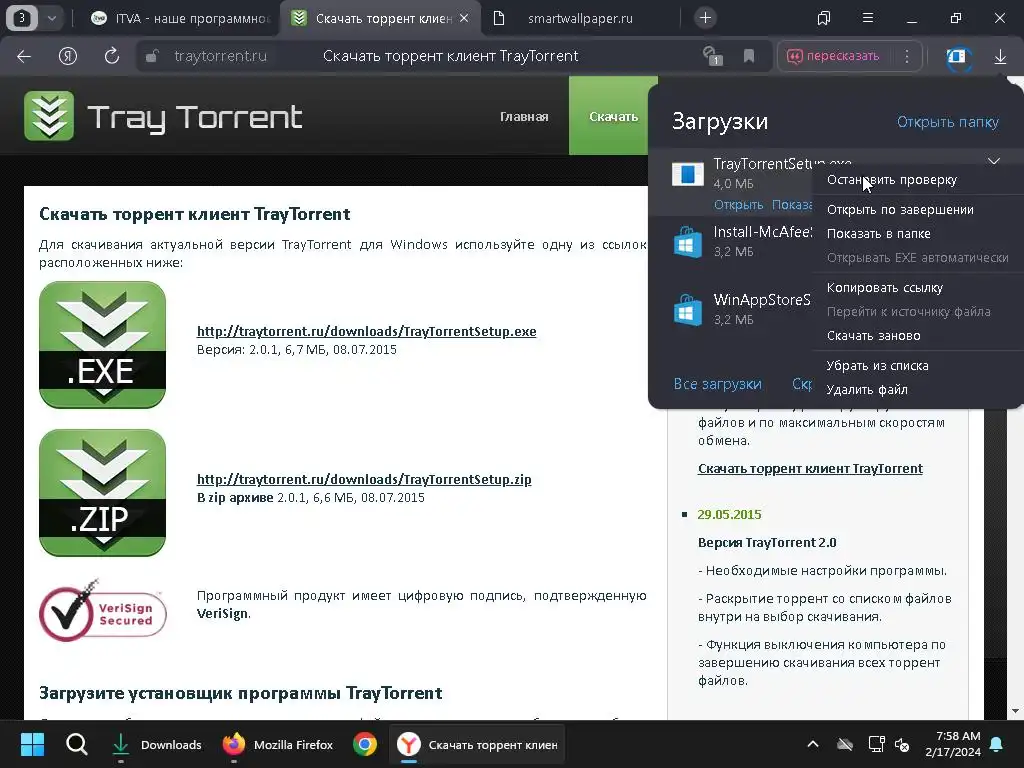The height and width of the screenshot is (768, 1024).
Task: Click the пересказать summarize button
Action: click(833, 56)
